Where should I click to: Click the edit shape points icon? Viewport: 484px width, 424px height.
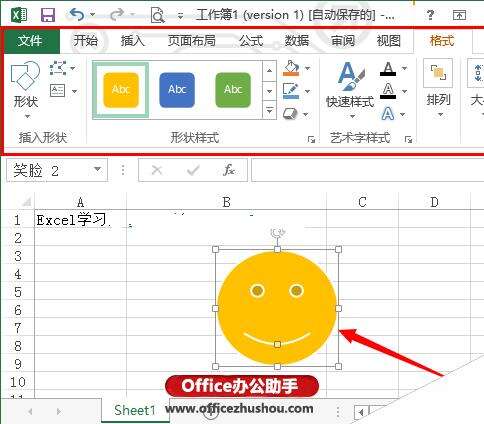[58, 68]
